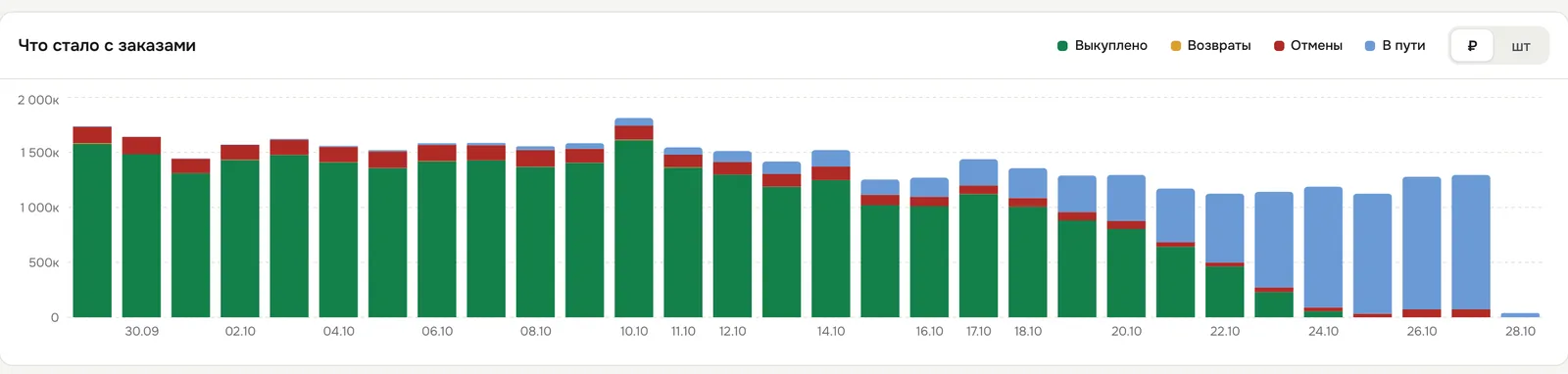Select the tiny bar for 28.10
Viewport: 1568px width, 374px height.
pos(1520,315)
